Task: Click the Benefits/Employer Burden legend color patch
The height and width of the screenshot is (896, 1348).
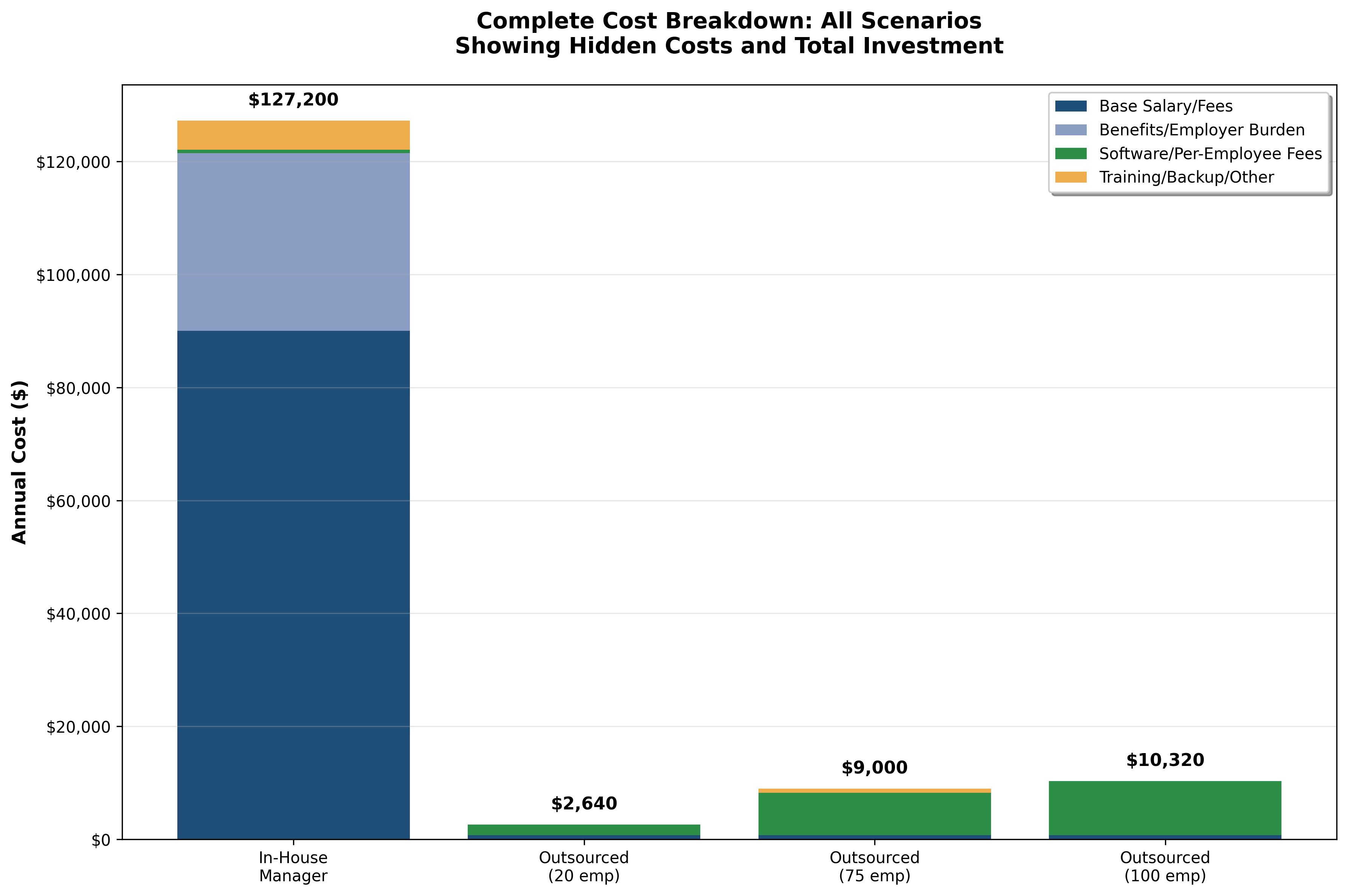Action: [x=1070, y=130]
